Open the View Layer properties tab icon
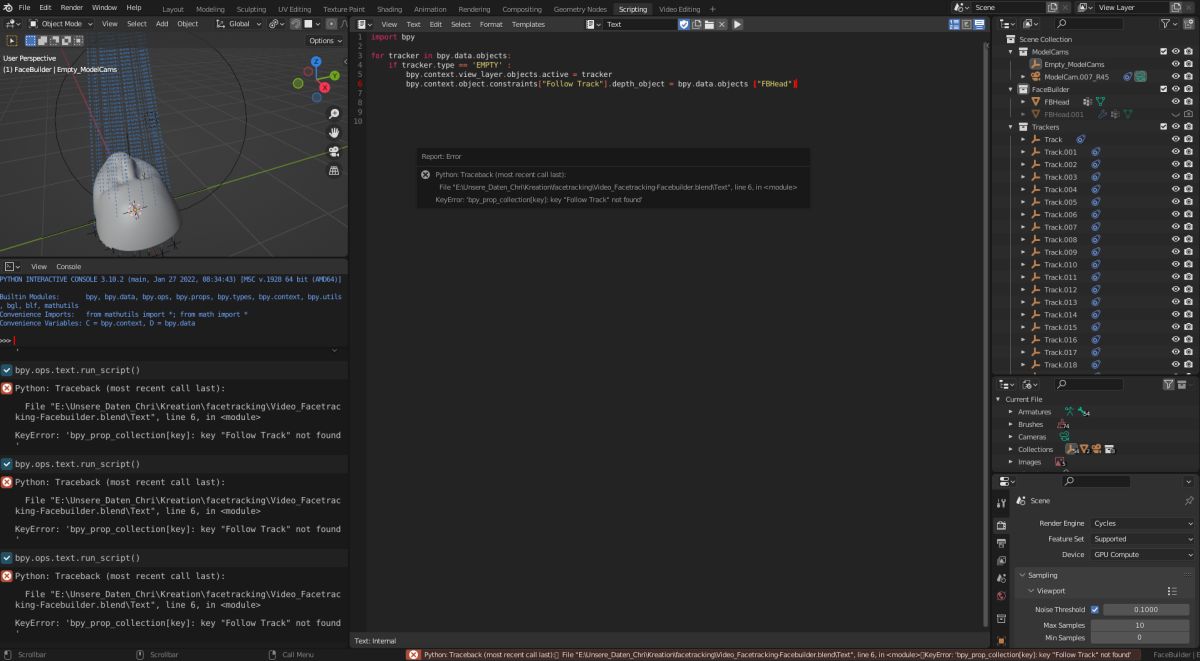Image resolution: width=1200 pixels, height=661 pixels. click(x=1001, y=560)
